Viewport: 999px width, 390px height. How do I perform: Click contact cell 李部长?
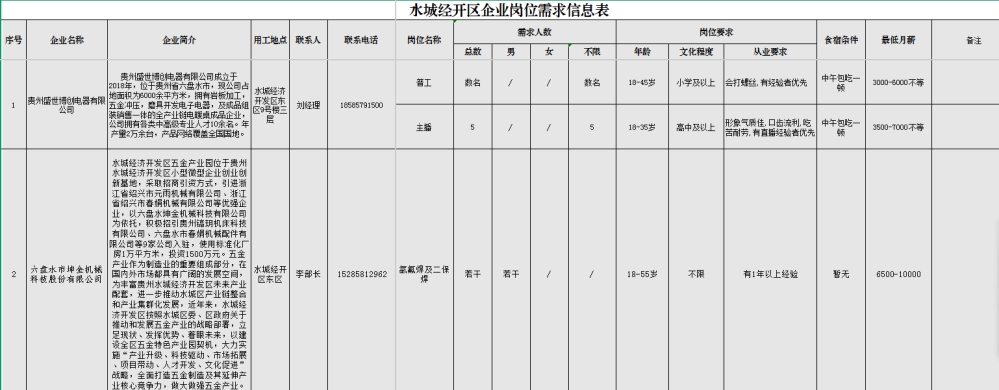308,274
